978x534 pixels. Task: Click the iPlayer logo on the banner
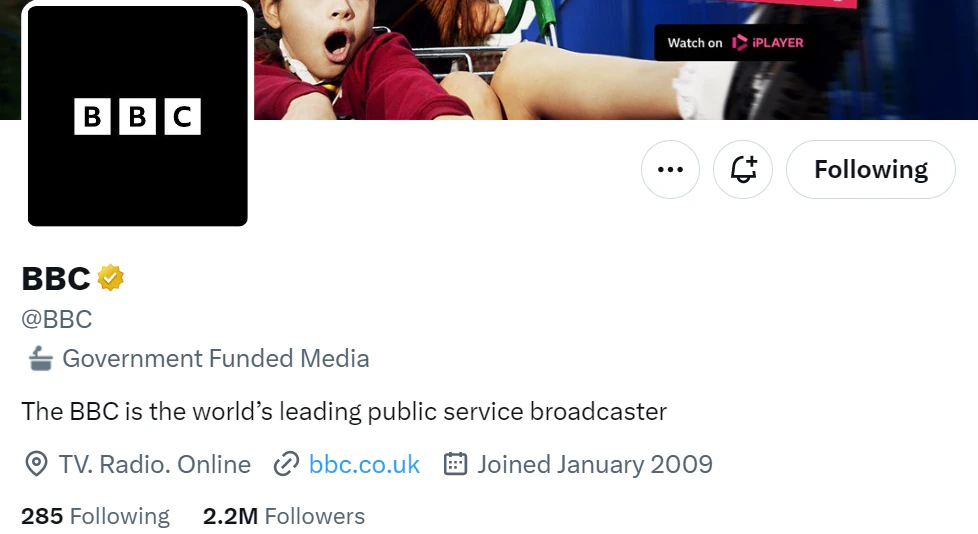767,43
